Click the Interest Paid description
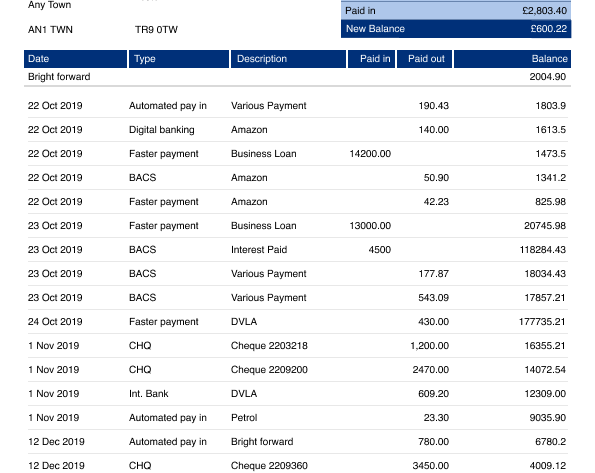 coord(259,250)
